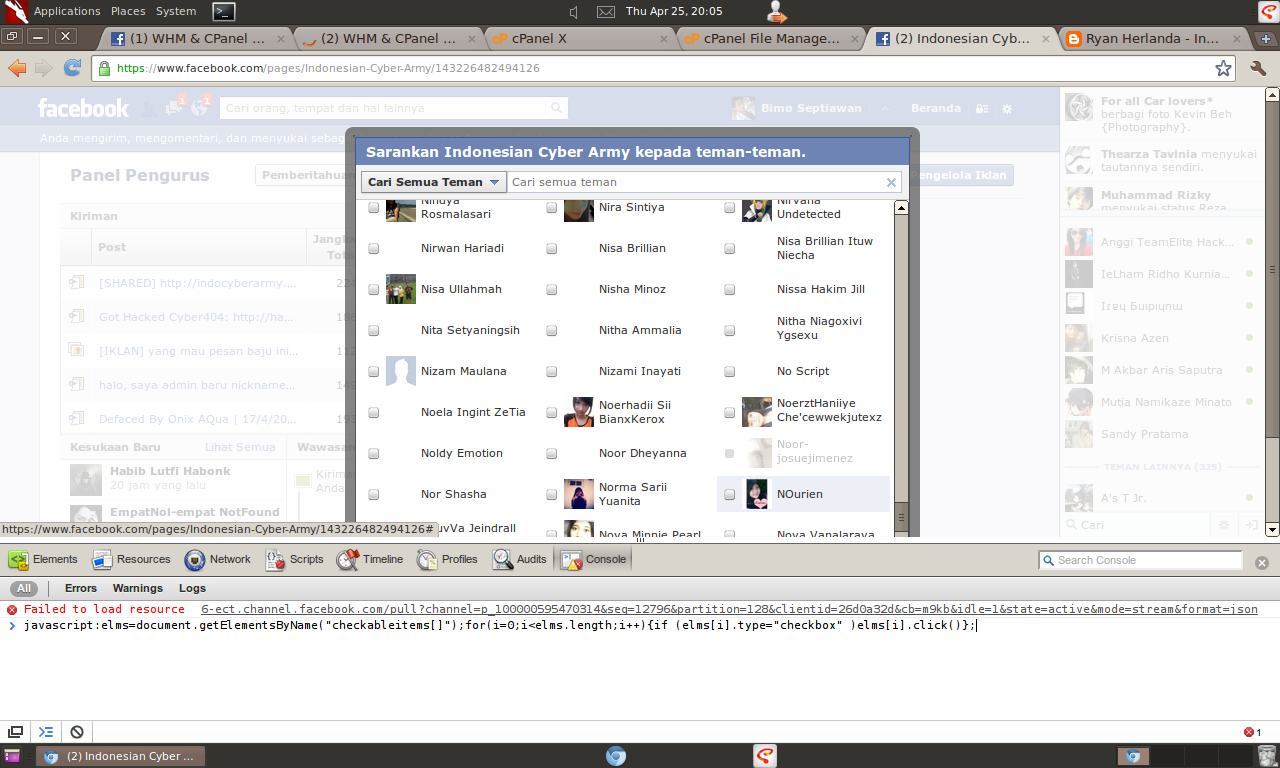1280x768 pixels.
Task: Open the mail indicator in top panel
Action: [x=605, y=12]
